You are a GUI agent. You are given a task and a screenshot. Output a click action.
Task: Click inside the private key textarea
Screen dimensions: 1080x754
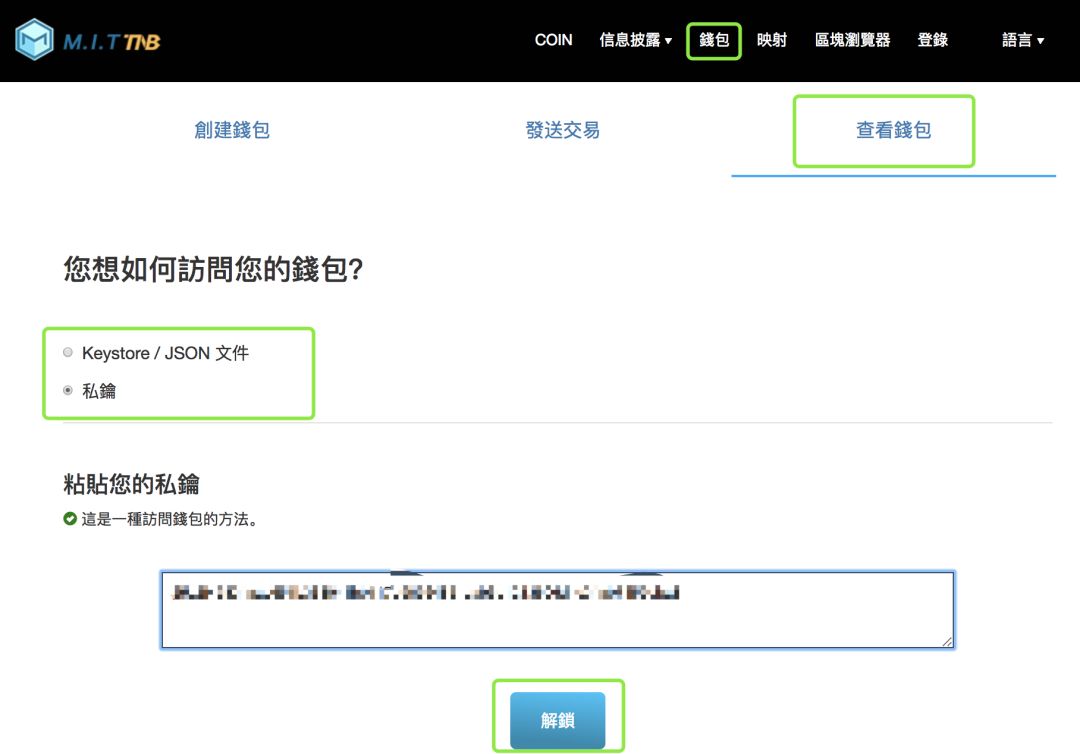[x=557, y=608]
